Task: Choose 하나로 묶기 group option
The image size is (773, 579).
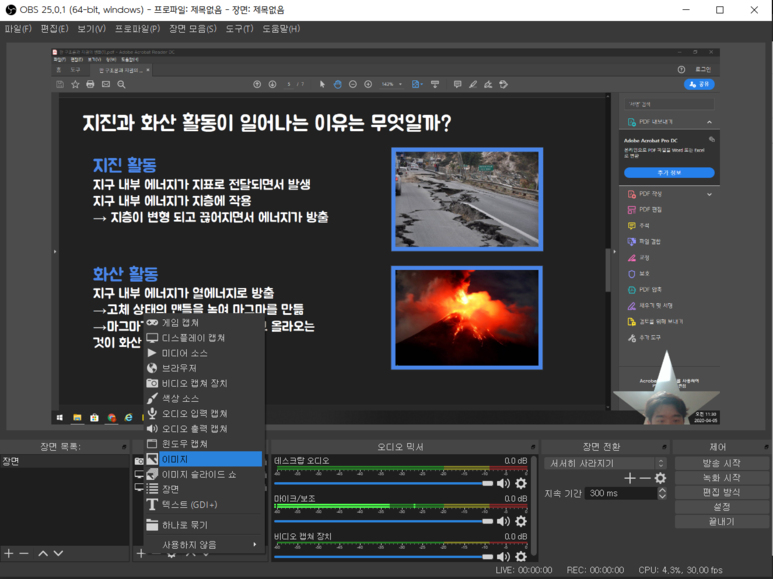Action: pyautogui.click(x=204, y=525)
